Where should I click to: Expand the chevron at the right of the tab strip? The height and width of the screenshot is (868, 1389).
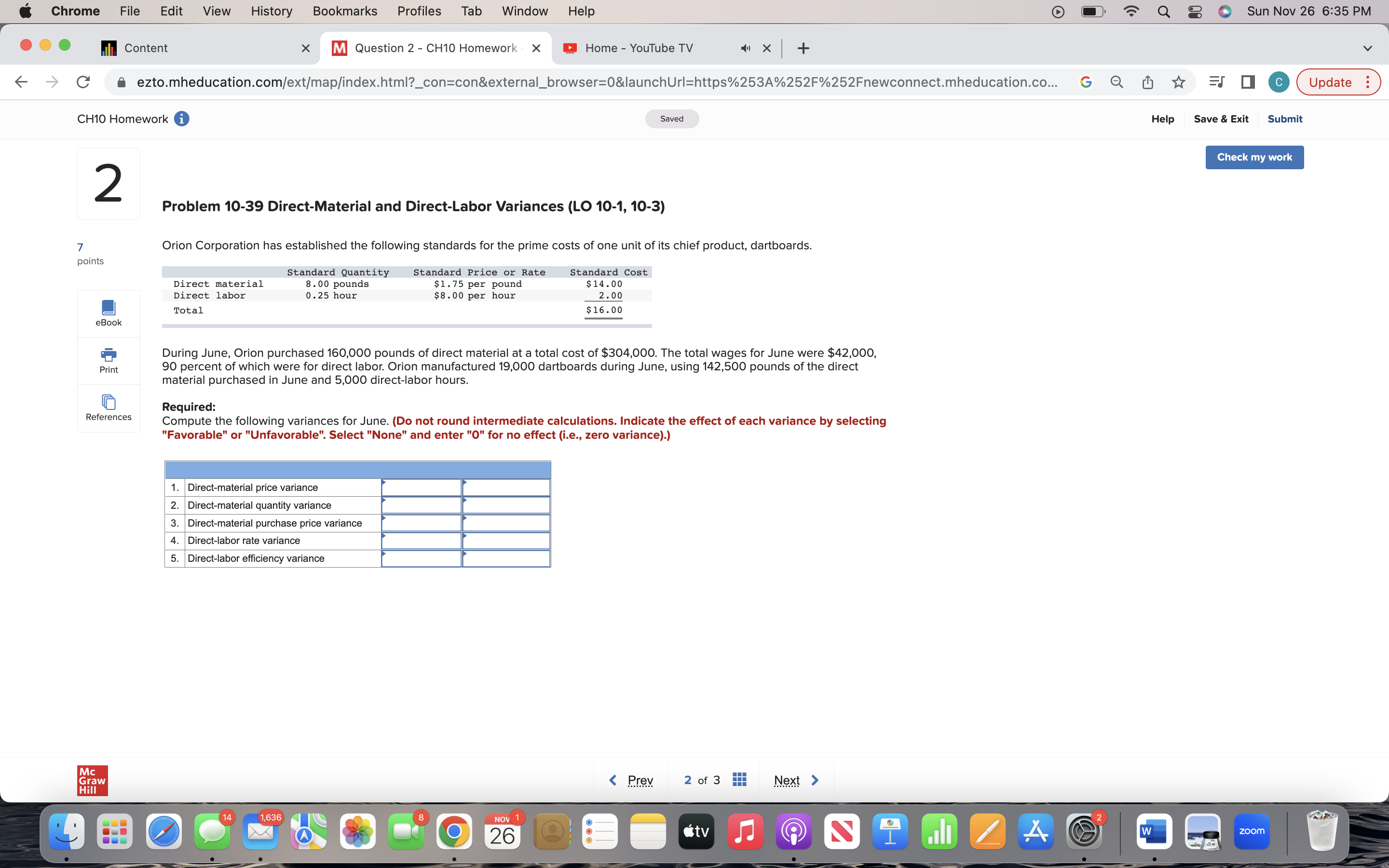click(x=1368, y=48)
